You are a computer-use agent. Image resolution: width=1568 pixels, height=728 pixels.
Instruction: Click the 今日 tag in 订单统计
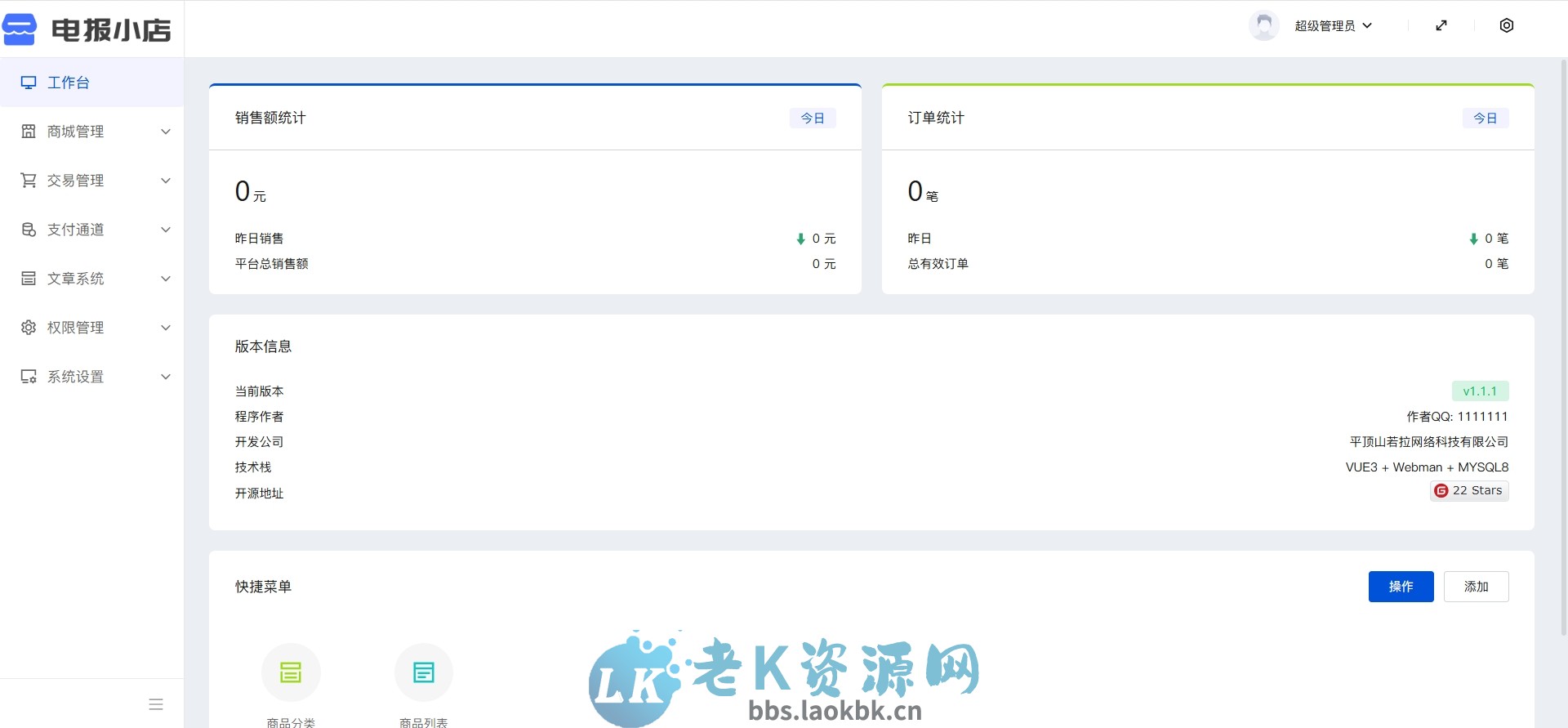[x=1486, y=118]
